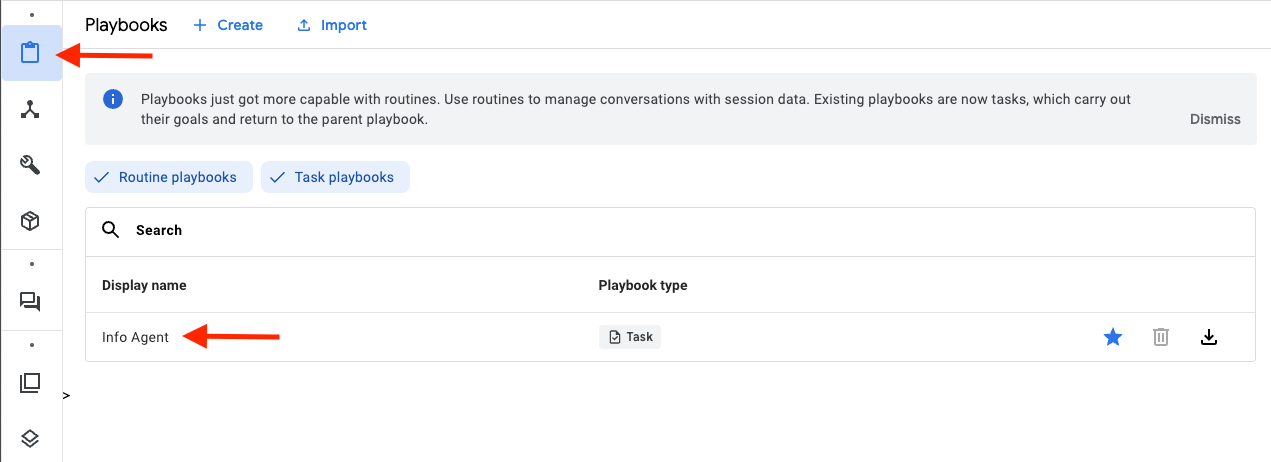Open the conversation chat bubbles icon
This screenshot has height=462, width=1271.
[31, 301]
